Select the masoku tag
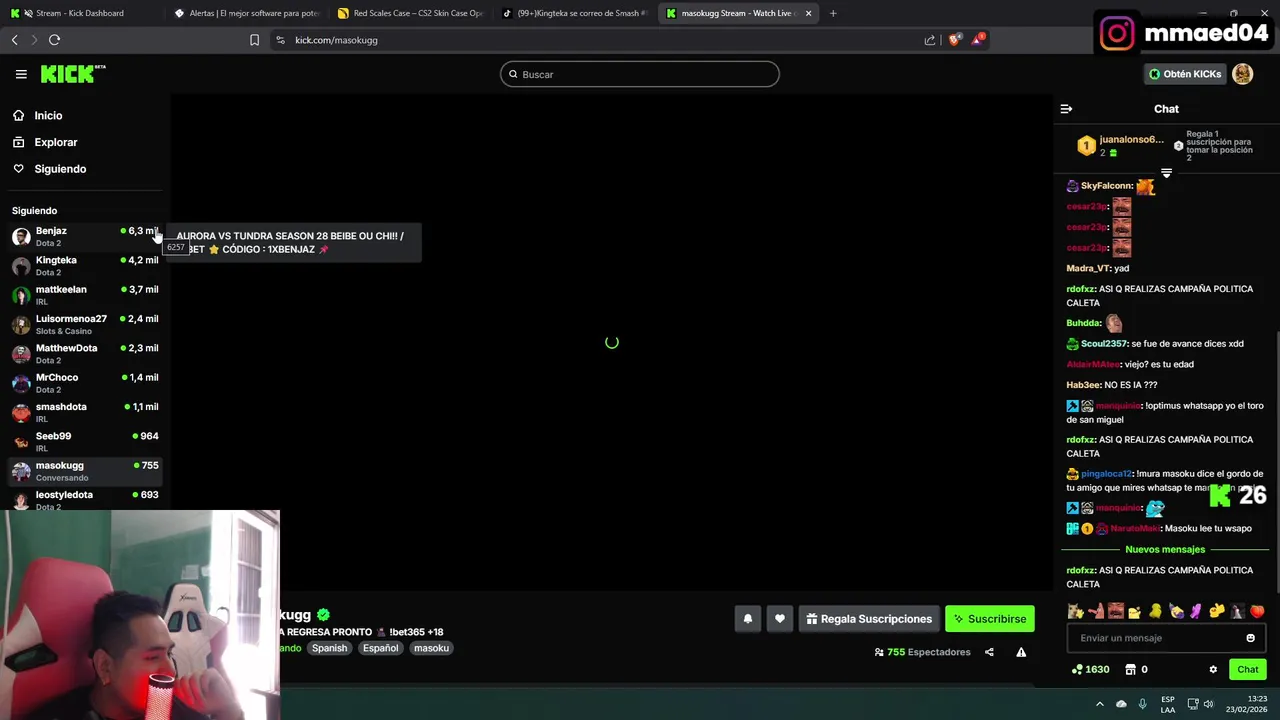1280x720 pixels. pos(431,648)
